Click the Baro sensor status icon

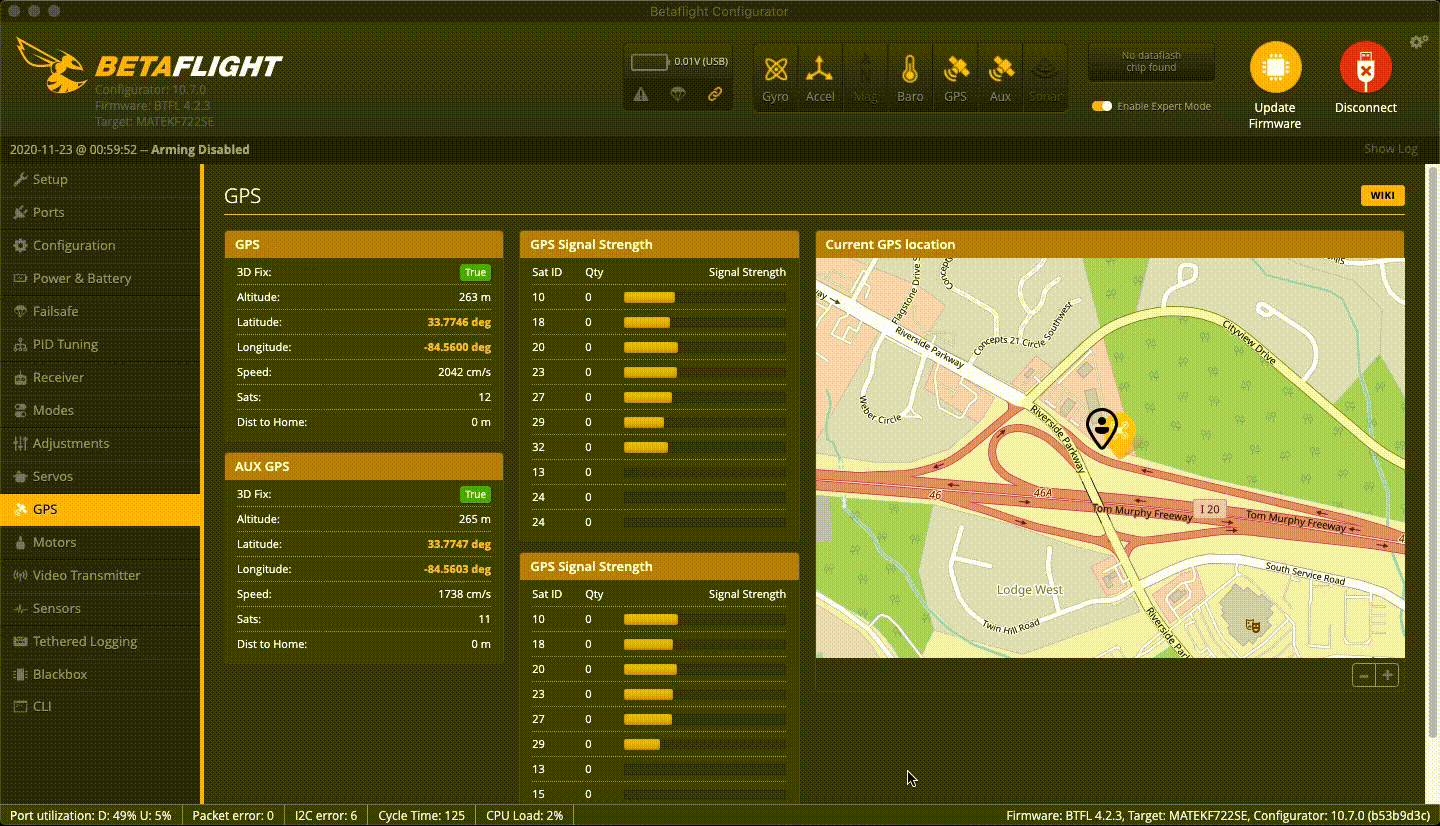[x=910, y=77]
